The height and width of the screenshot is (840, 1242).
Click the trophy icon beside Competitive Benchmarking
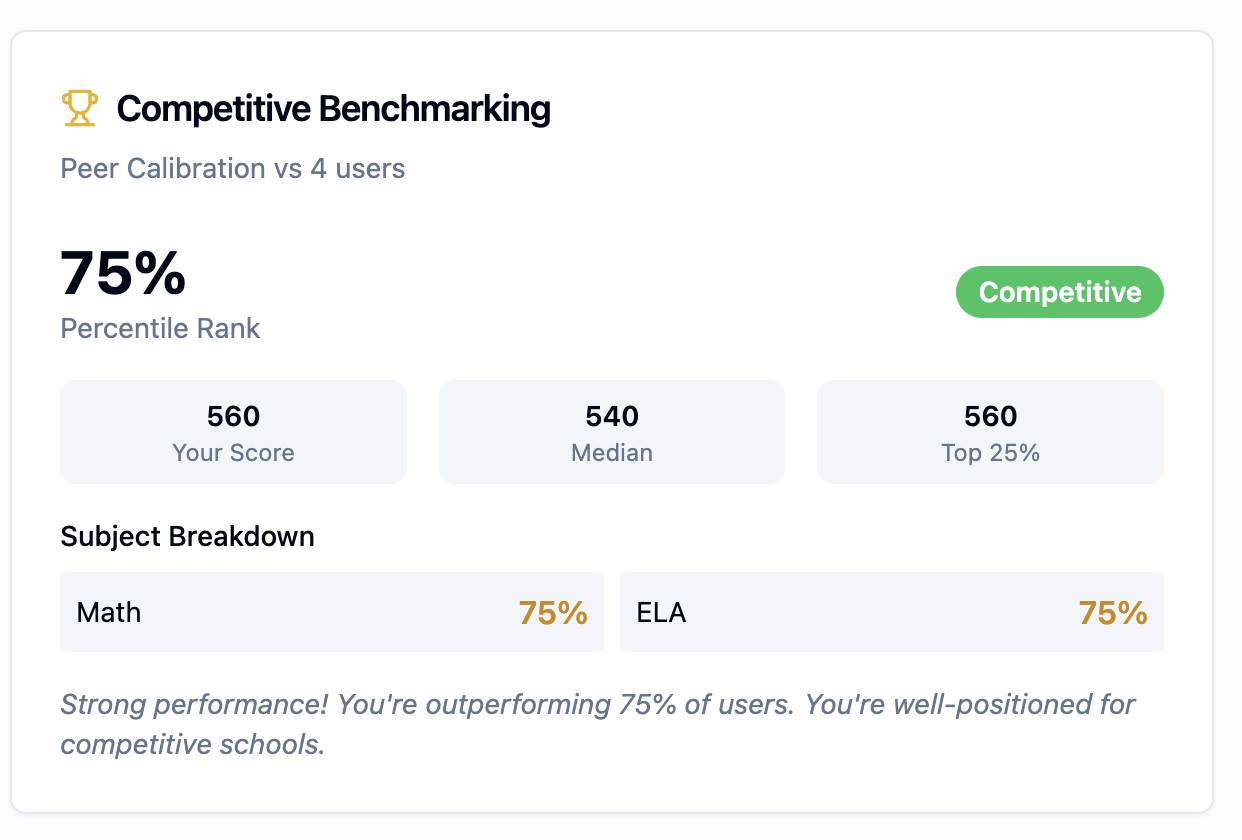tap(80, 108)
